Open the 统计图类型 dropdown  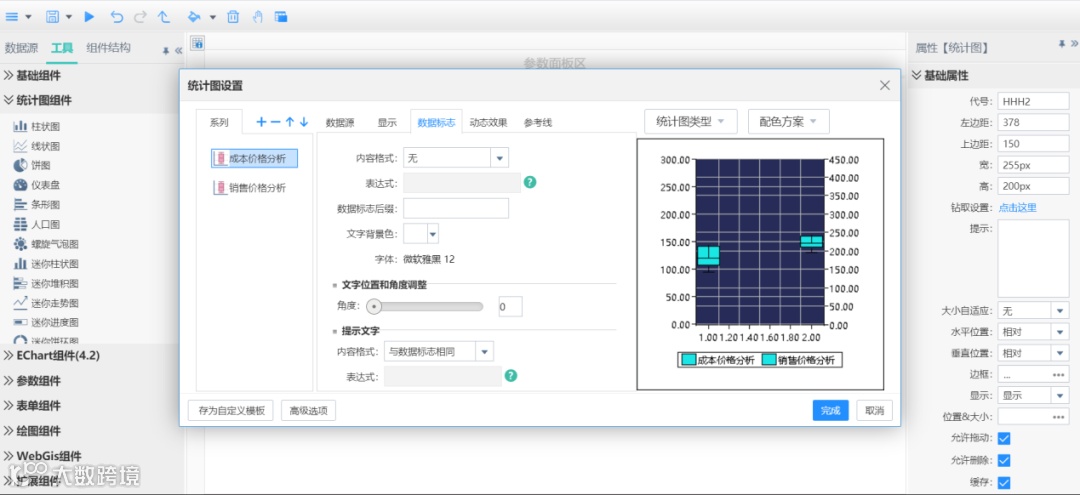coord(691,122)
